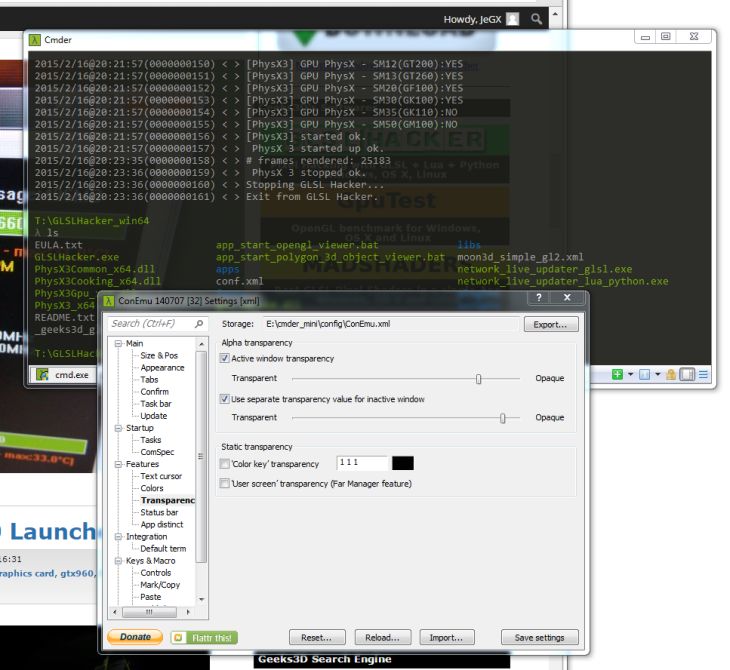This screenshot has width=730, height=670.
Task: Click the Export... button
Action: click(551, 325)
